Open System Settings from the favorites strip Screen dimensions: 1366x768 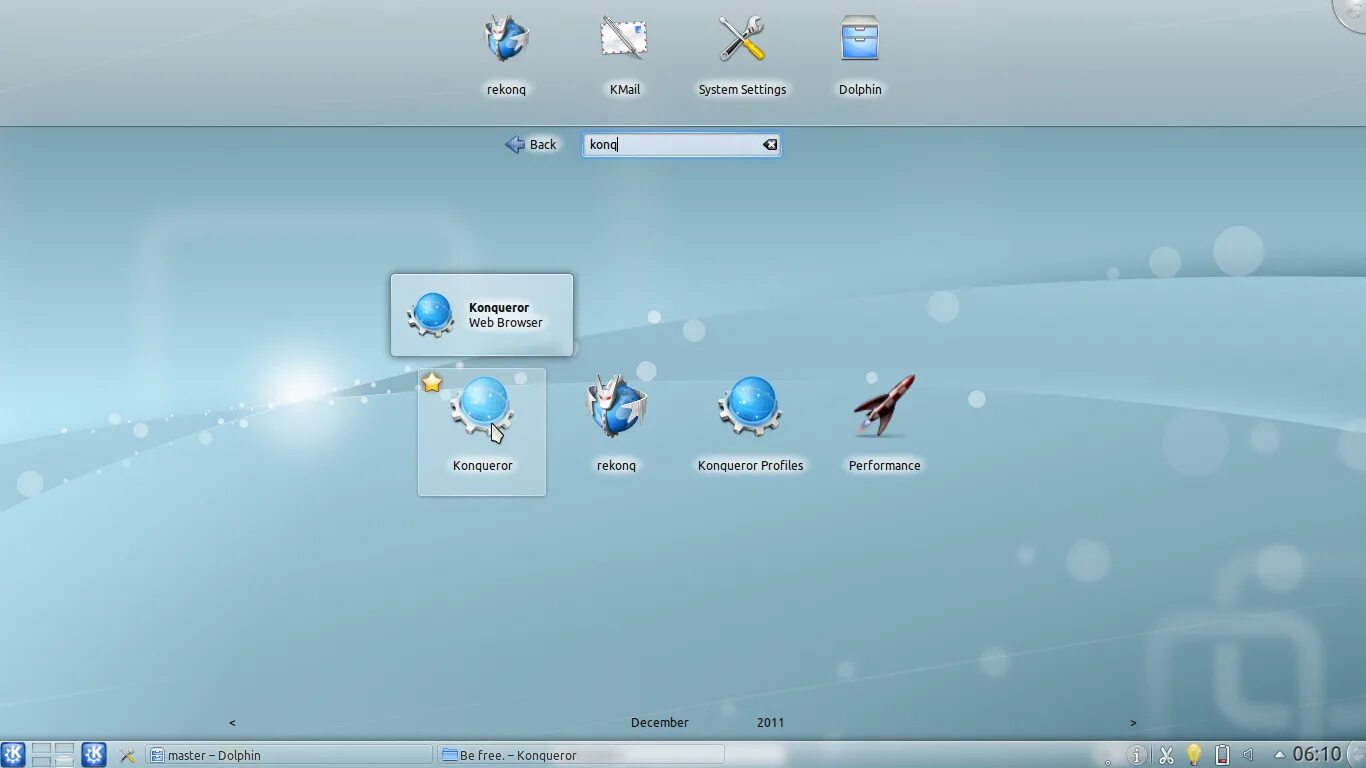[x=742, y=55]
